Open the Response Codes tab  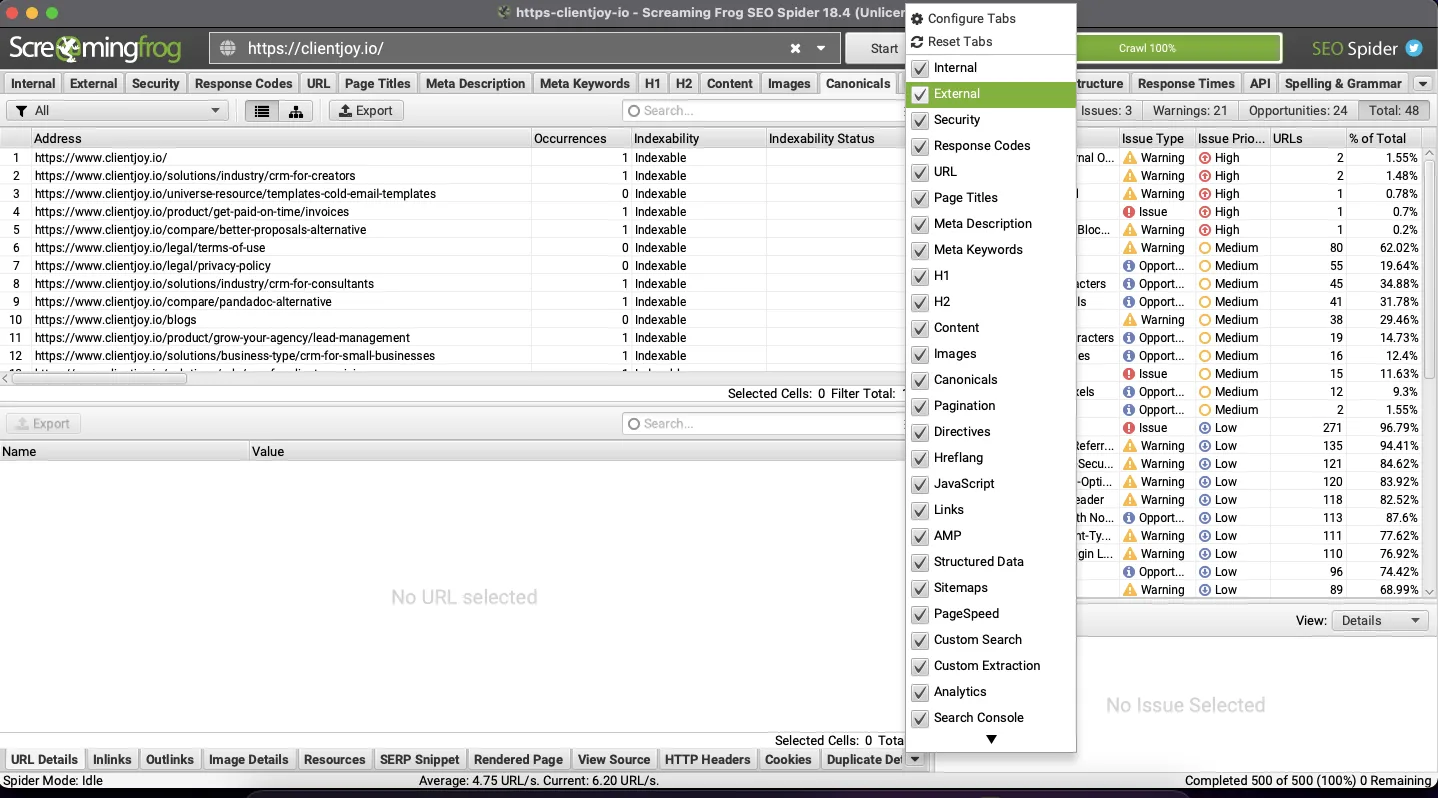pyautogui.click(x=243, y=84)
